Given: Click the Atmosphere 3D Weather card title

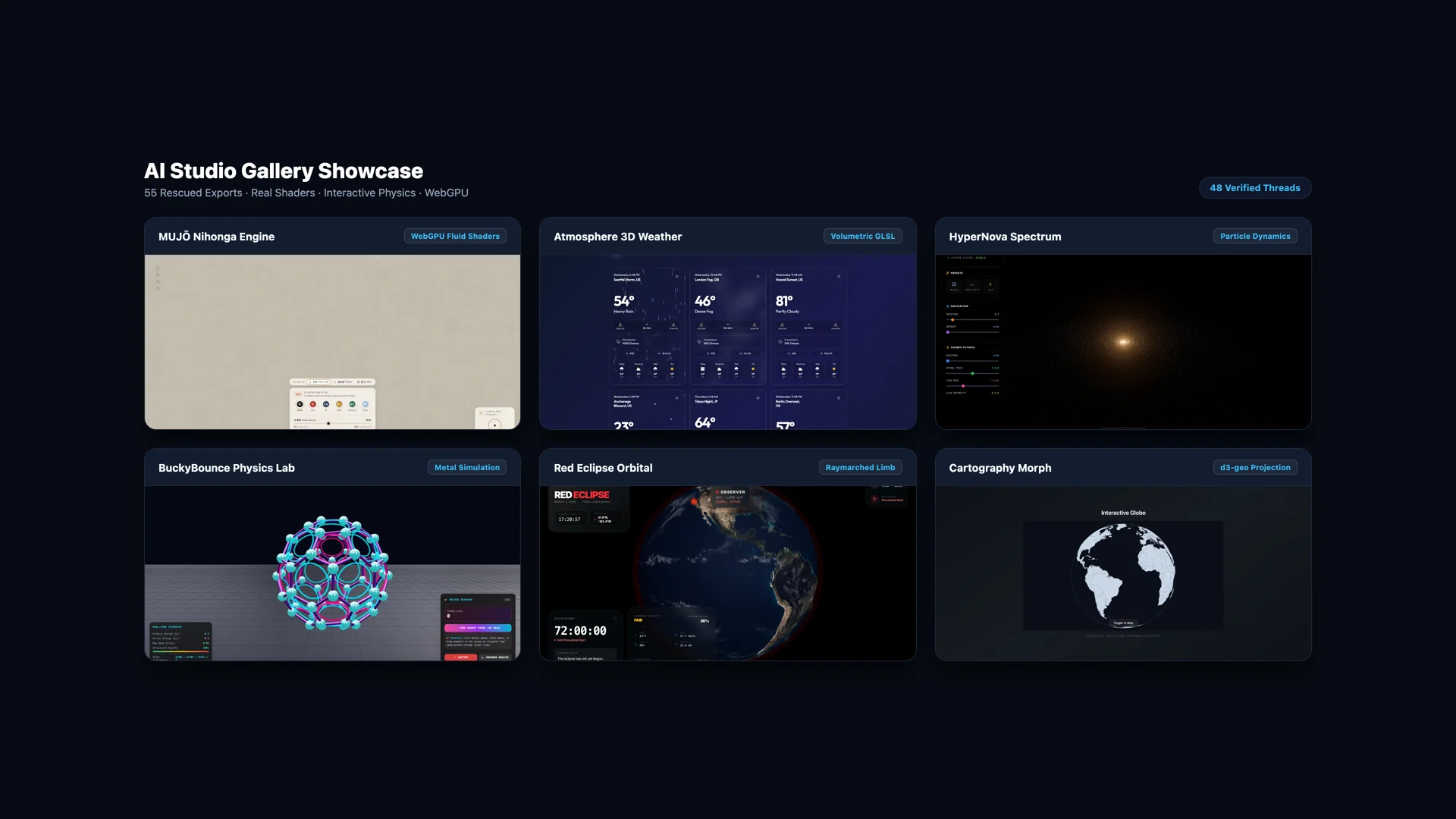Looking at the screenshot, I should click(617, 237).
